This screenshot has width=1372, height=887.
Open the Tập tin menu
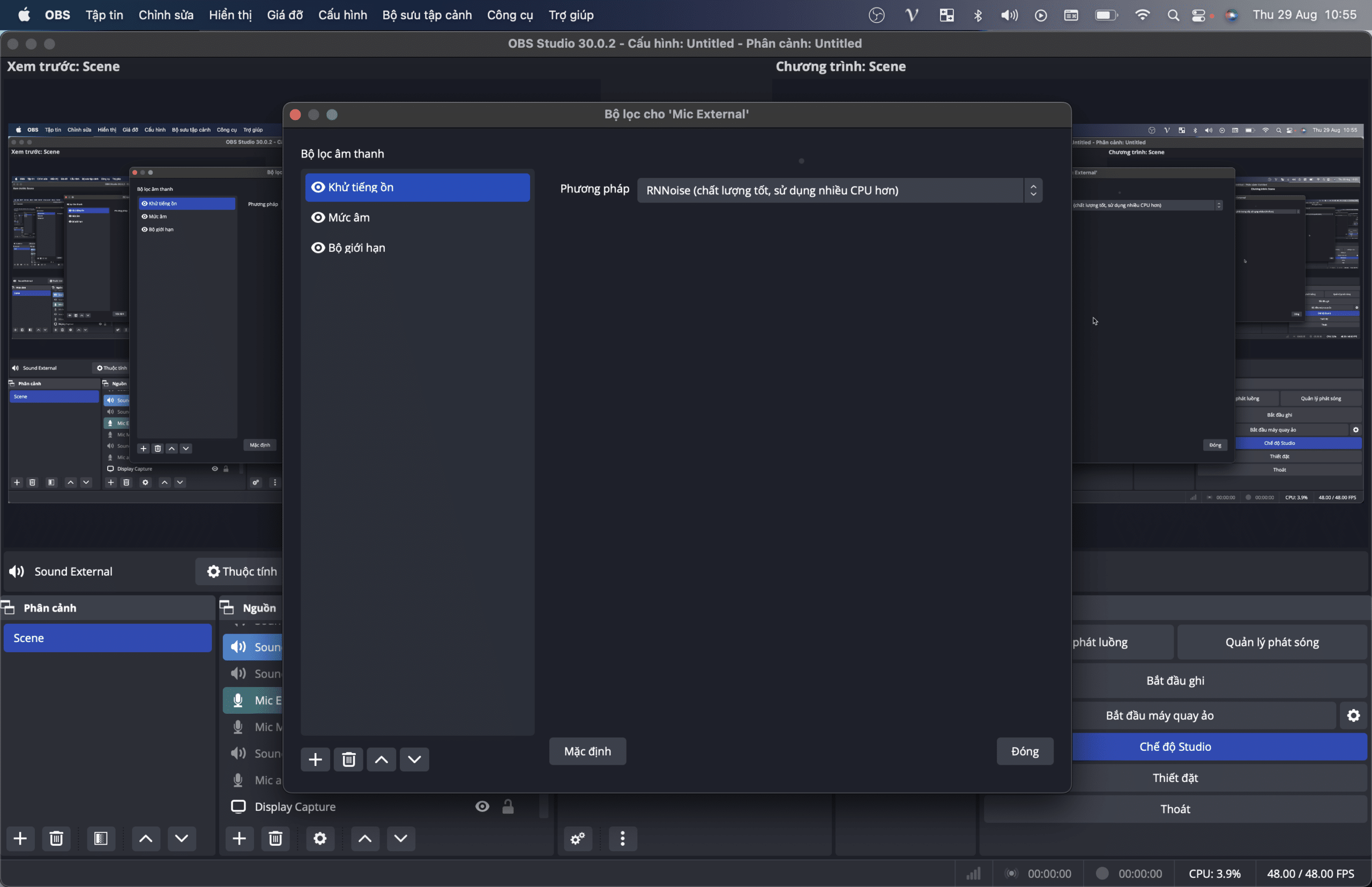pyautogui.click(x=105, y=15)
